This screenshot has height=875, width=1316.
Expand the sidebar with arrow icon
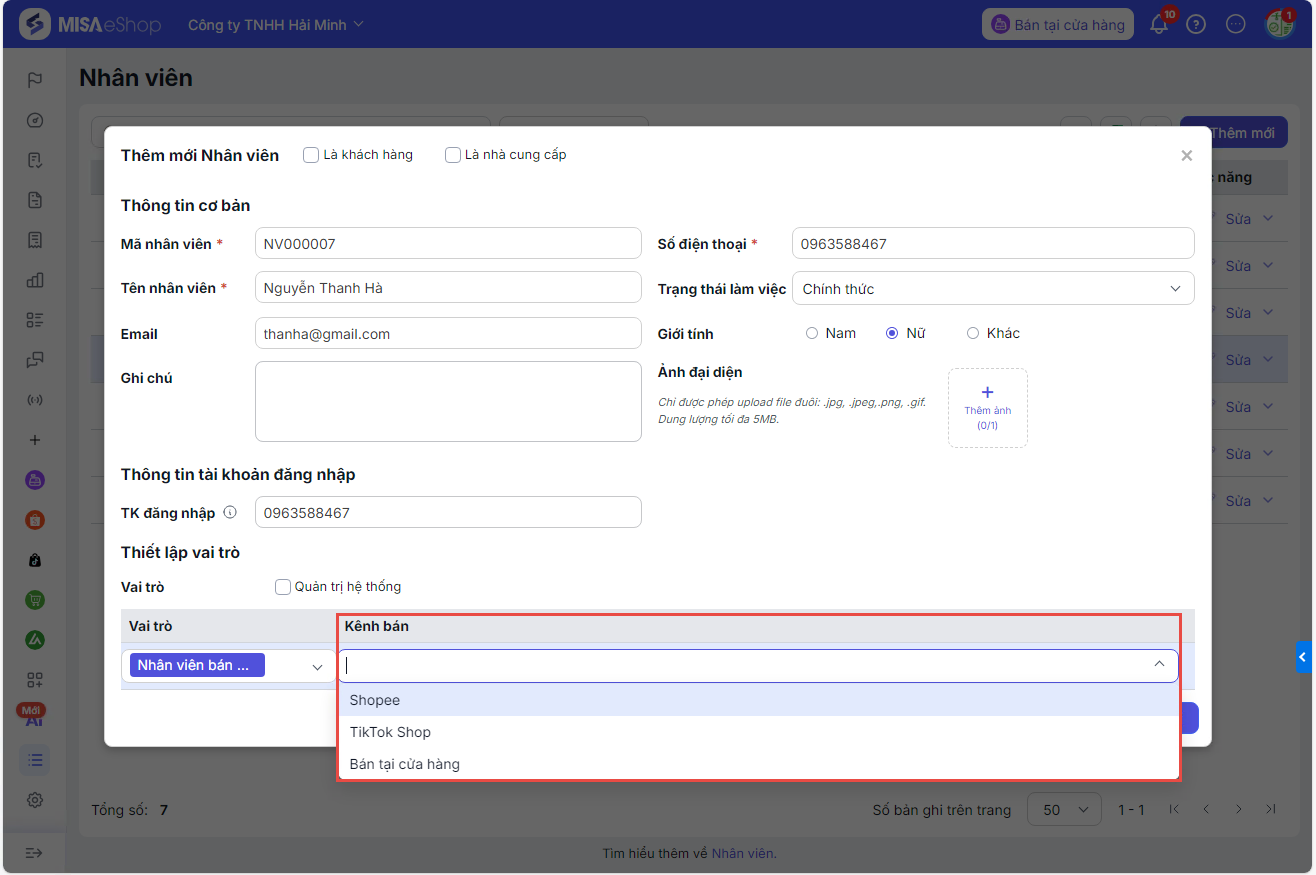click(35, 853)
